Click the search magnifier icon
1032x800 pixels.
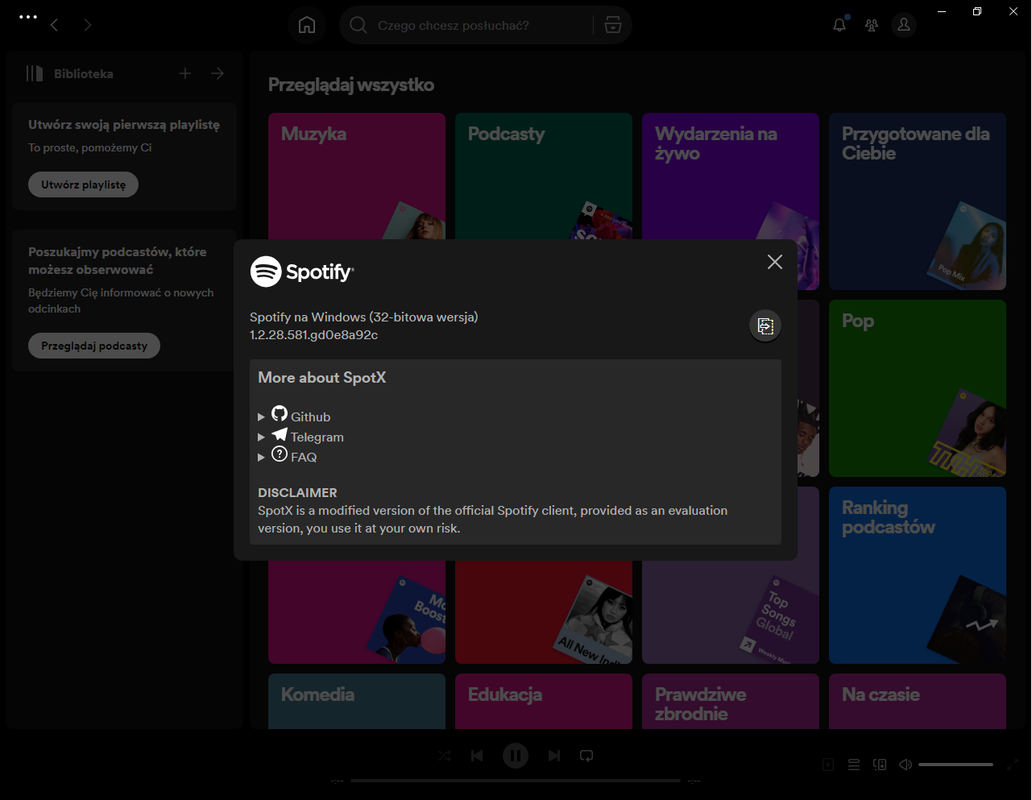358,25
